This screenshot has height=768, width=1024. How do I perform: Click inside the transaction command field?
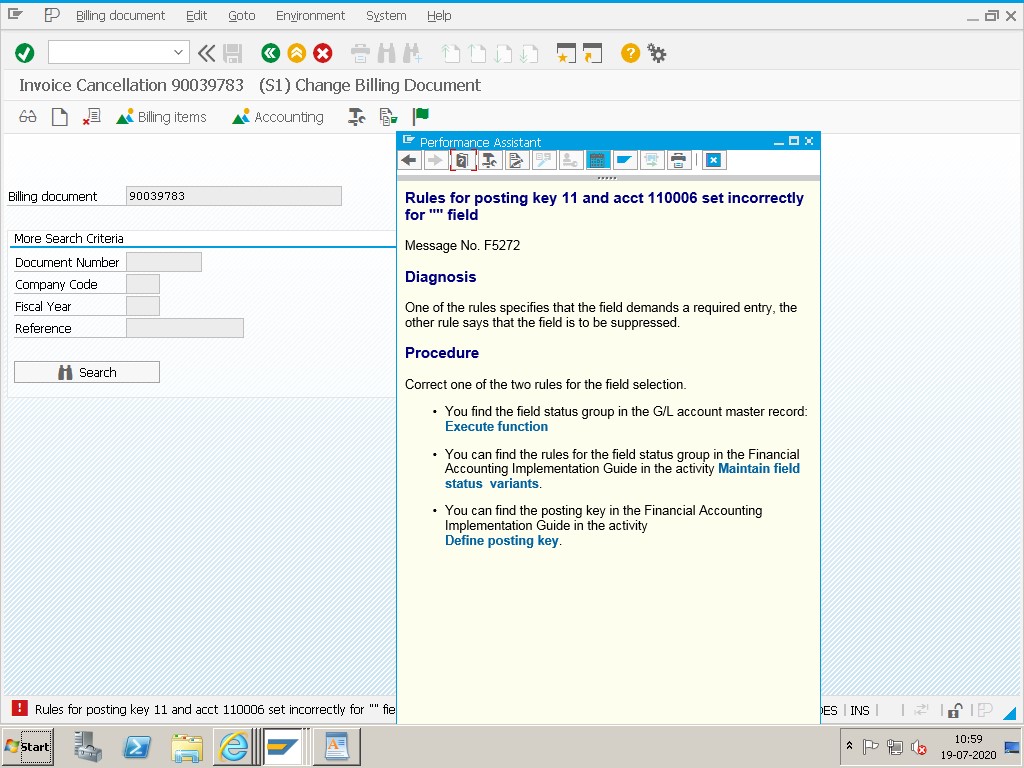click(110, 53)
